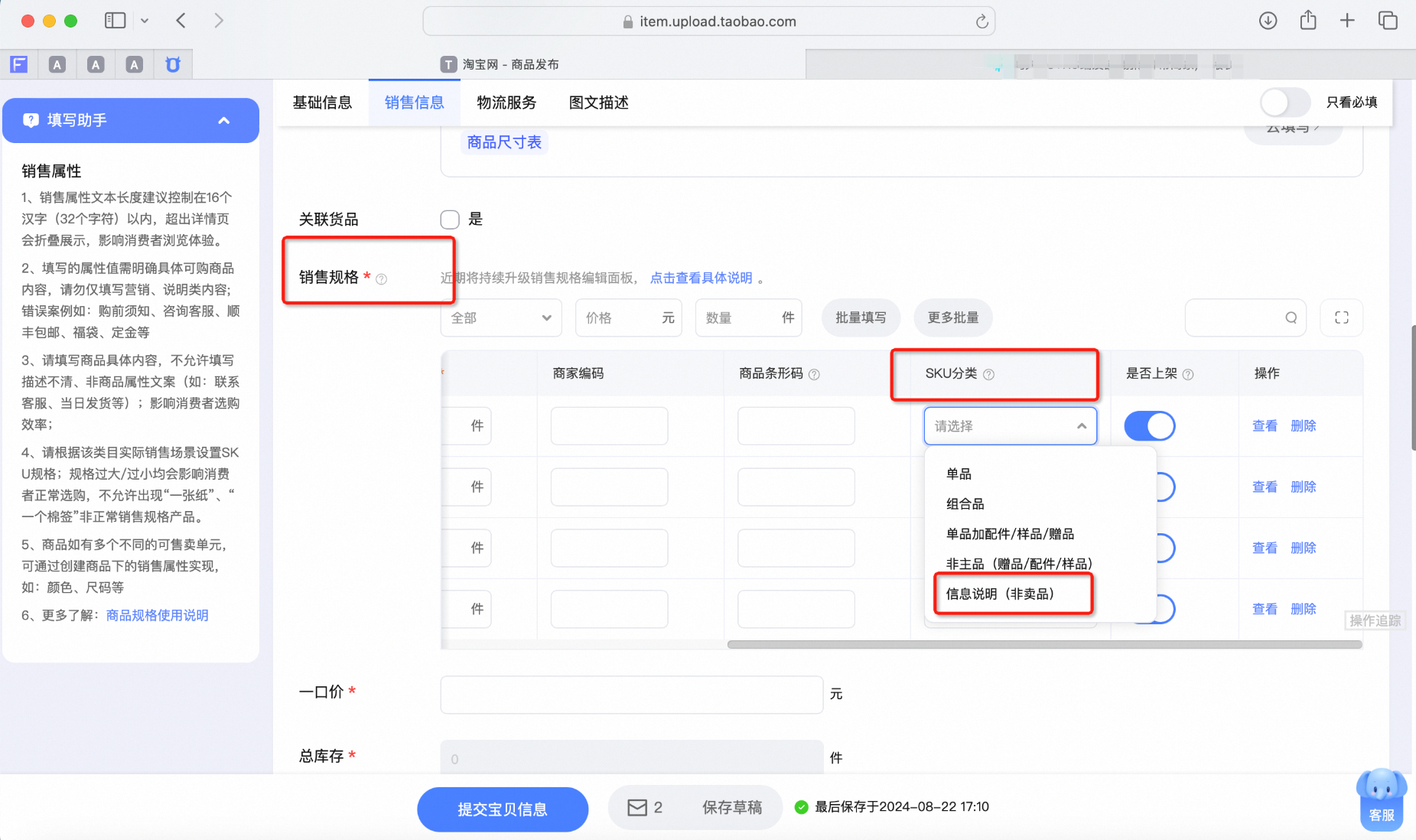Open a new tab with plus icon
The width and height of the screenshot is (1416, 840).
pyautogui.click(x=1347, y=21)
